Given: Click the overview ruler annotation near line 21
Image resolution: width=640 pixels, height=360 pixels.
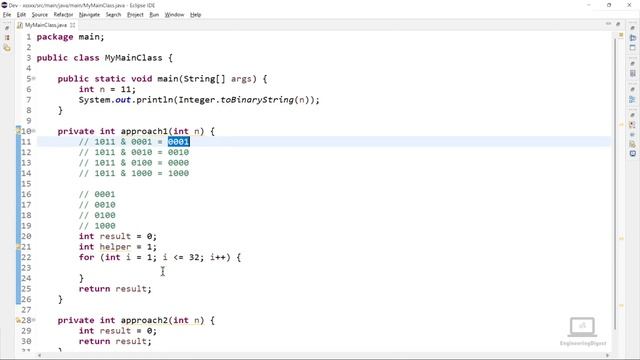Looking at the screenshot, I should coord(621,238).
